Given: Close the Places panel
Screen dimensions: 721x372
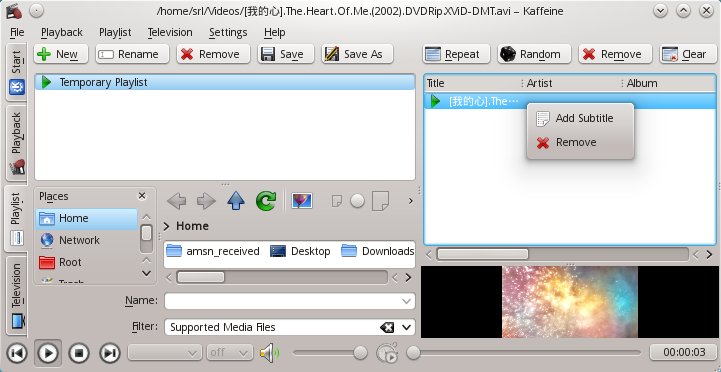Looking at the screenshot, I should pyautogui.click(x=142, y=196).
